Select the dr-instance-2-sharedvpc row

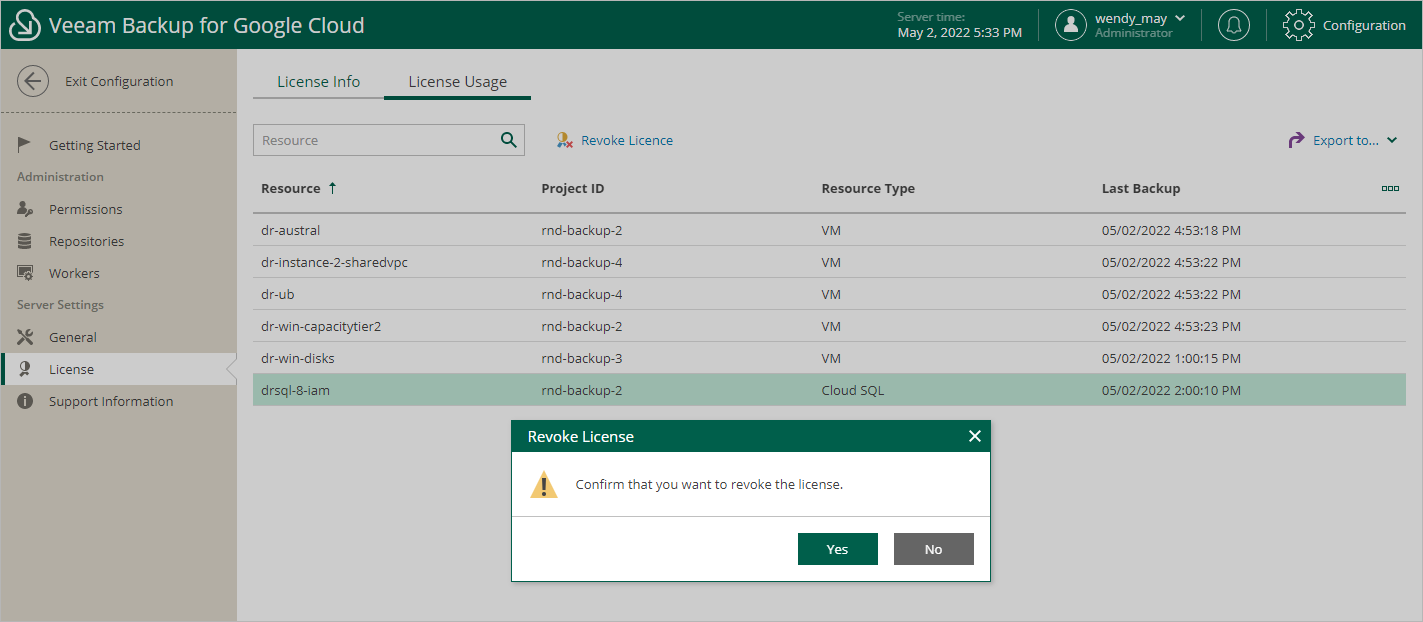tap(829, 262)
